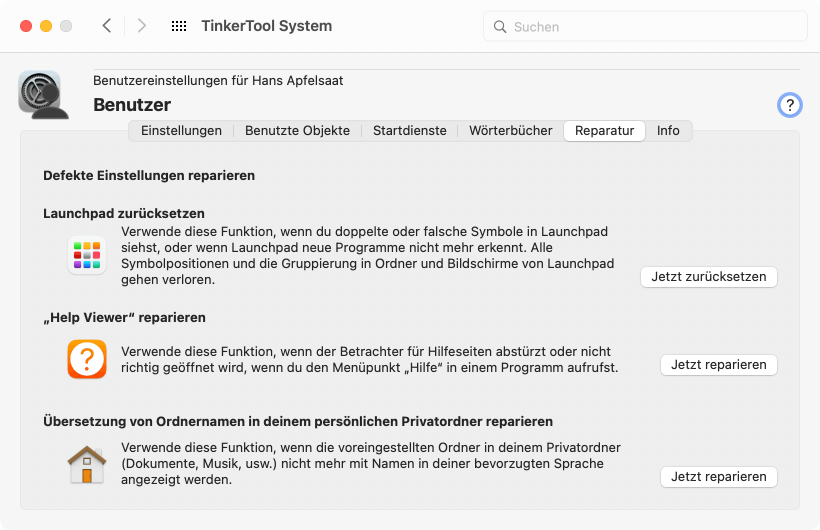Minimize the window with the yellow button
820x530 pixels.
[x=46, y=26]
